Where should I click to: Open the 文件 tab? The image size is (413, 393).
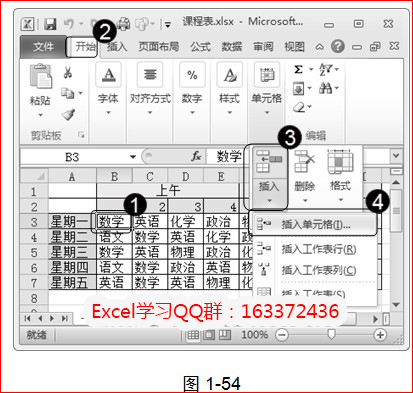click(x=43, y=47)
